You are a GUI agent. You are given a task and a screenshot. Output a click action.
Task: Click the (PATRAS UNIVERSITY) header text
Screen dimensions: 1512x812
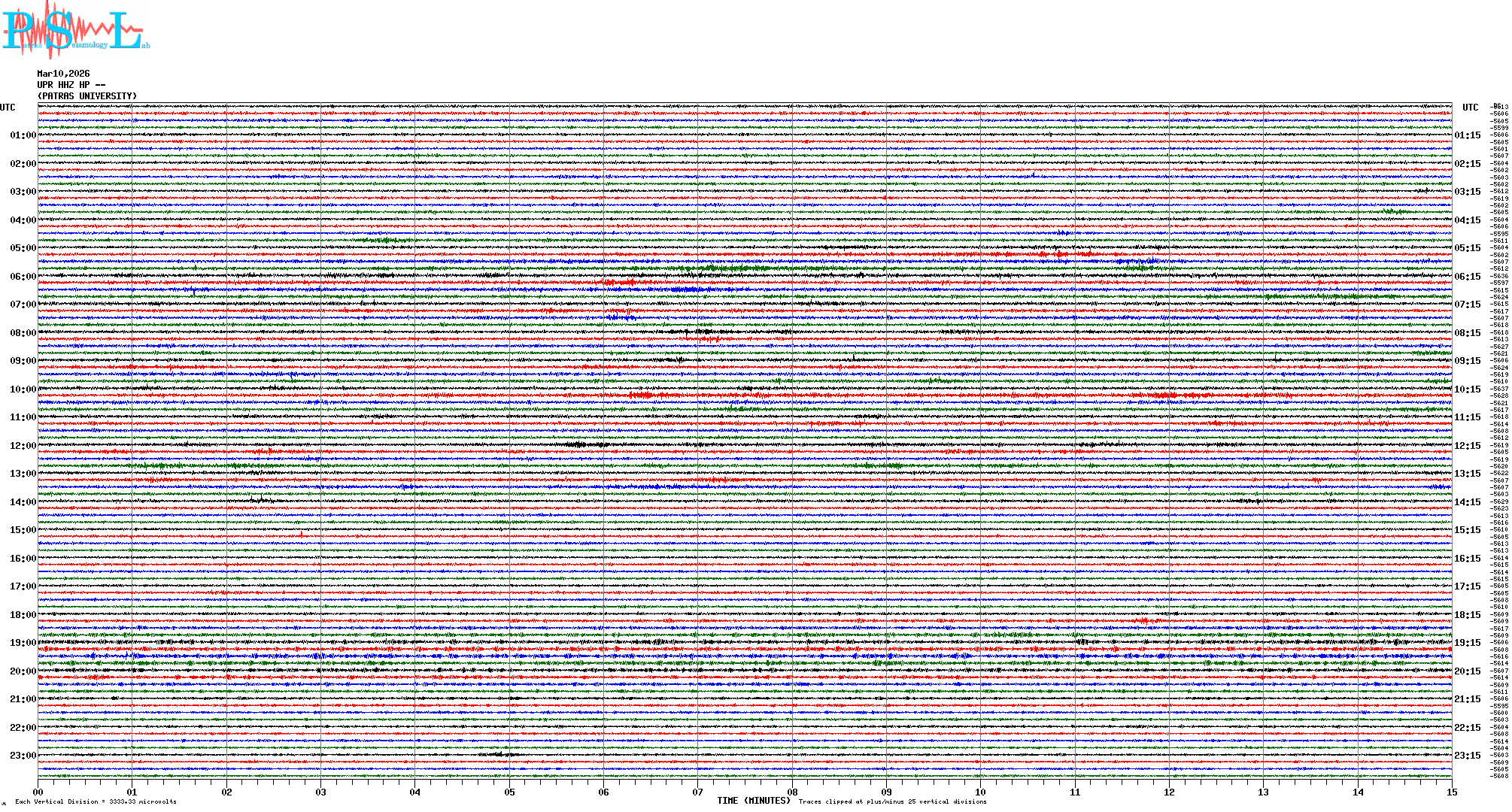[x=87, y=96]
